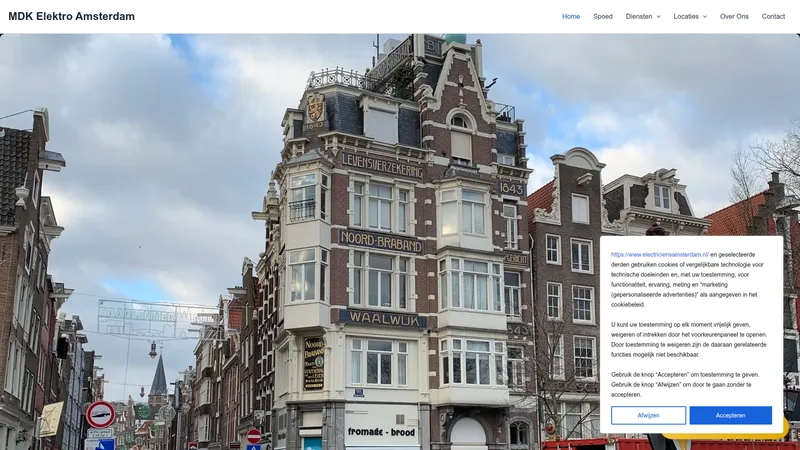Expand the Diensten dropdown chevron
800x450 pixels.
click(x=658, y=17)
